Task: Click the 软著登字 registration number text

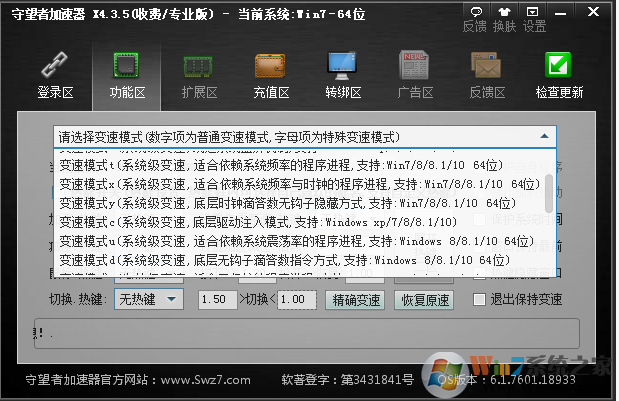Action: coord(347,380)
